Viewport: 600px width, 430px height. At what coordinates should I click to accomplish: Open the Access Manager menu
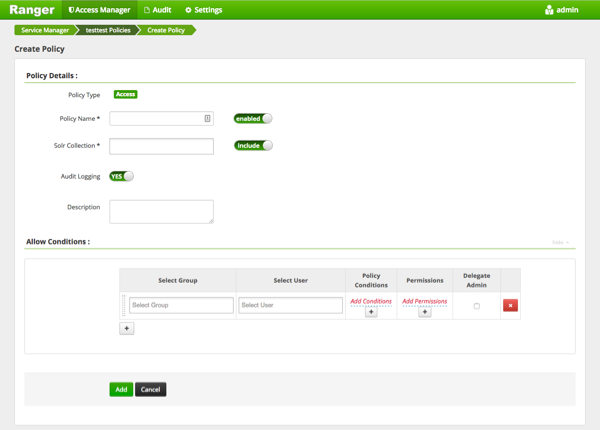(99, 10)
